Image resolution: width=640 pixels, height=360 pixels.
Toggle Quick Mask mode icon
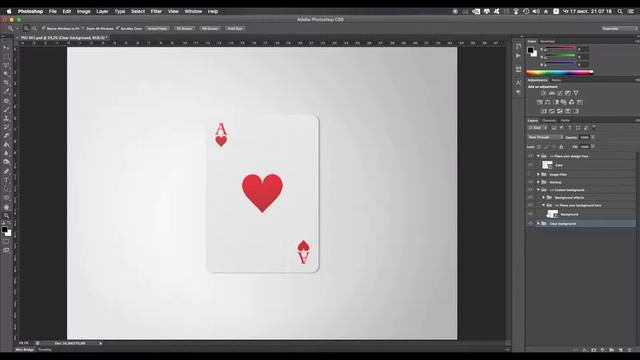pyautogui.click(x=6, y=242)
